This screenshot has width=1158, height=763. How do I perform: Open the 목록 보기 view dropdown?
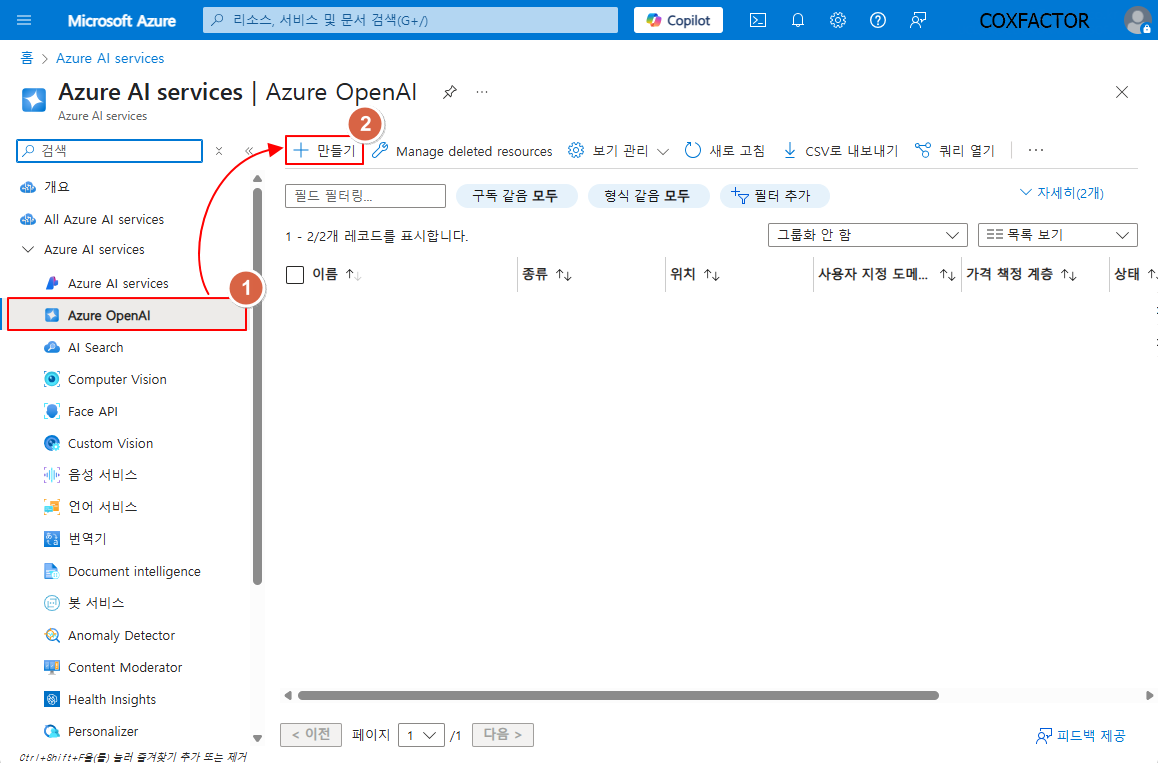click(1057, 235)
